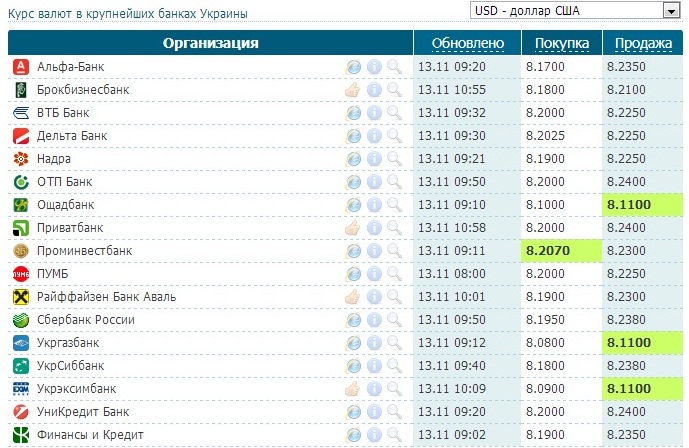Open the УкрСиббанк name

coord(71,365)
